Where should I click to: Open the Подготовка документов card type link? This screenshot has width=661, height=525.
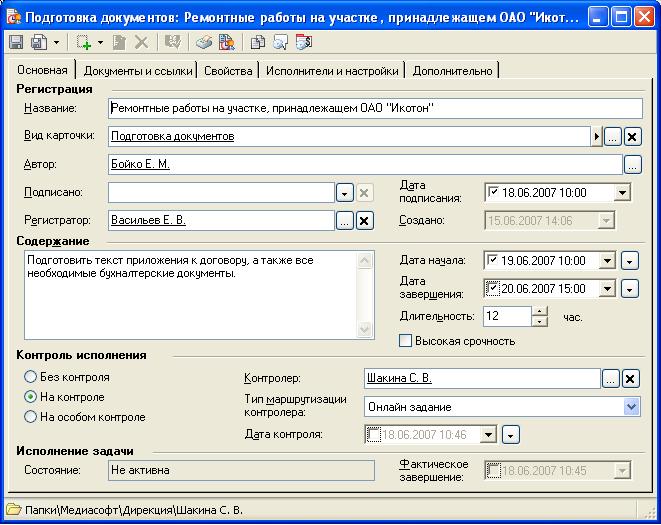[172, 136]
